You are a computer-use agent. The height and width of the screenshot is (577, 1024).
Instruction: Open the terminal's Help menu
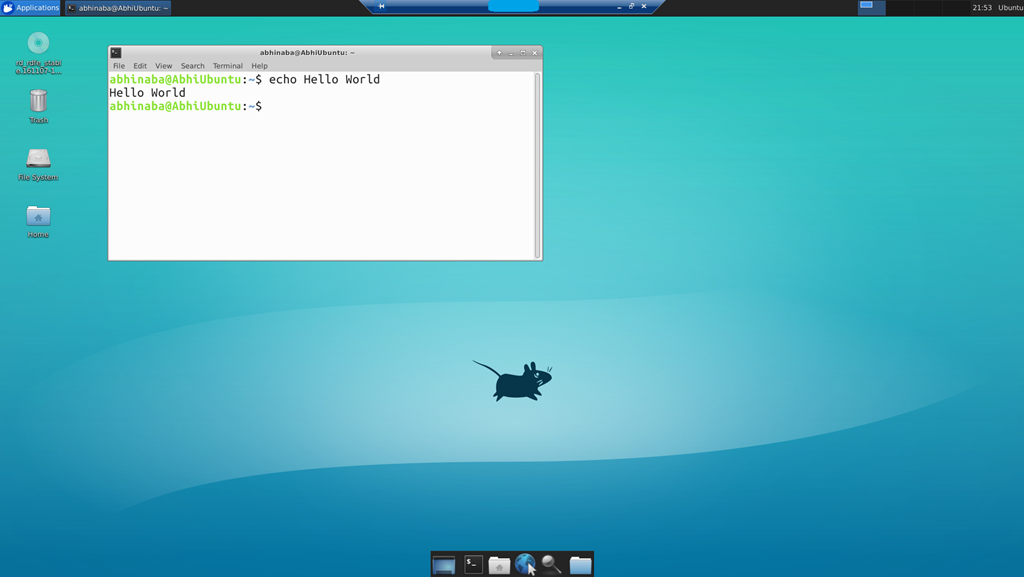point(259,66)
